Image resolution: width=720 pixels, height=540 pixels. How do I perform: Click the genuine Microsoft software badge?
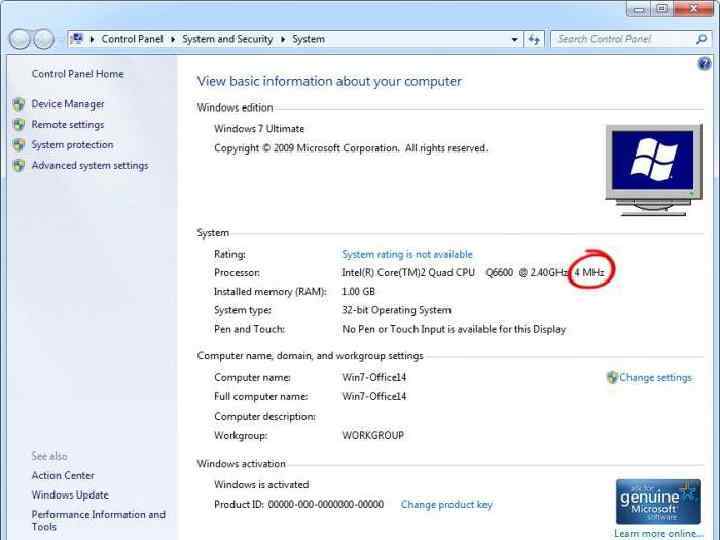pos(658,501)
